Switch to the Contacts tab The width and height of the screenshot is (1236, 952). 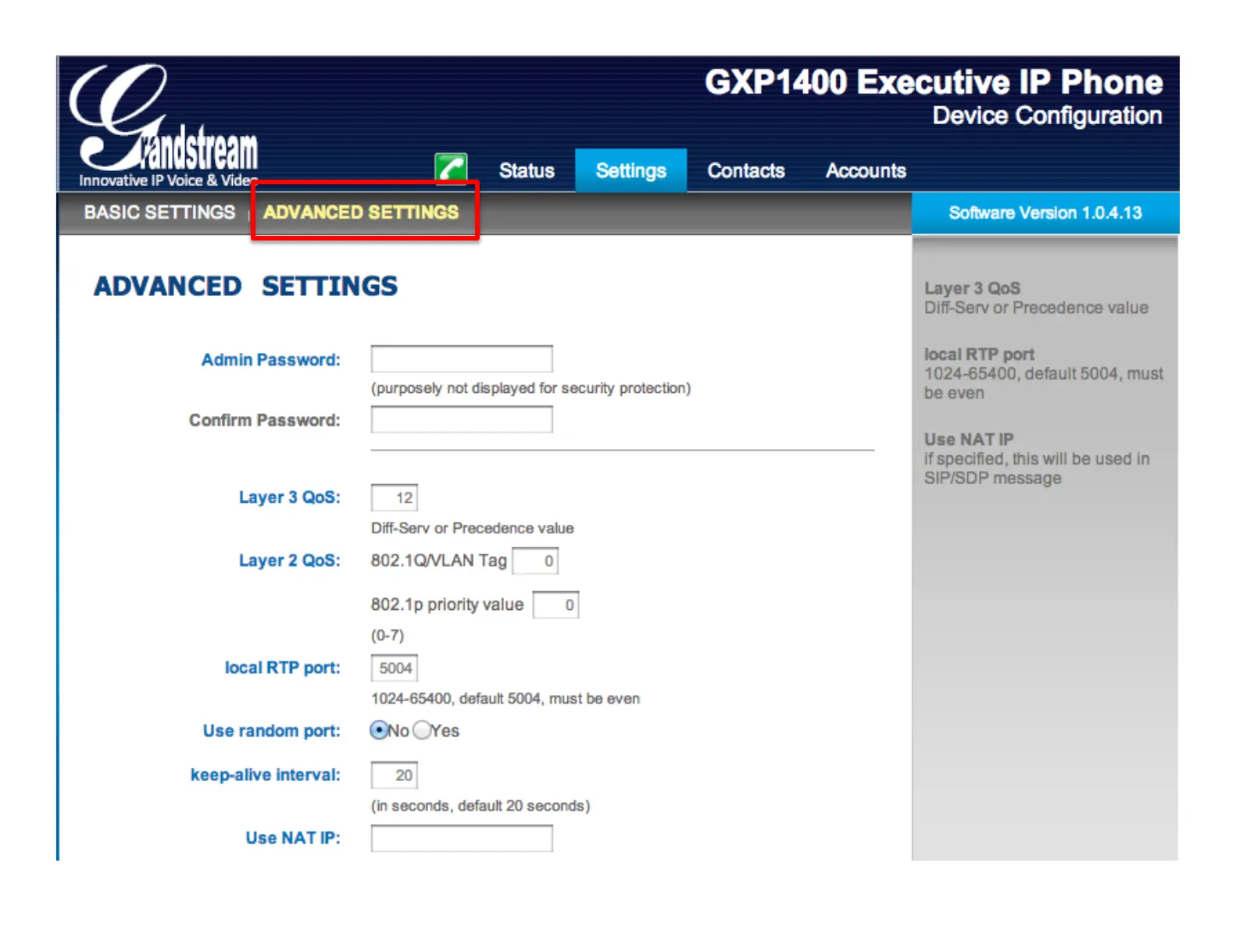pos(746,170)
